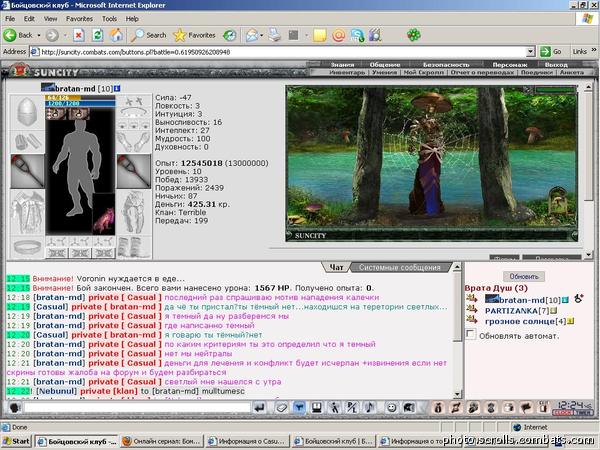The height and width of the screenshot is (450, 600).
Task: Click the IE Back button
Action: click(18, 35)
